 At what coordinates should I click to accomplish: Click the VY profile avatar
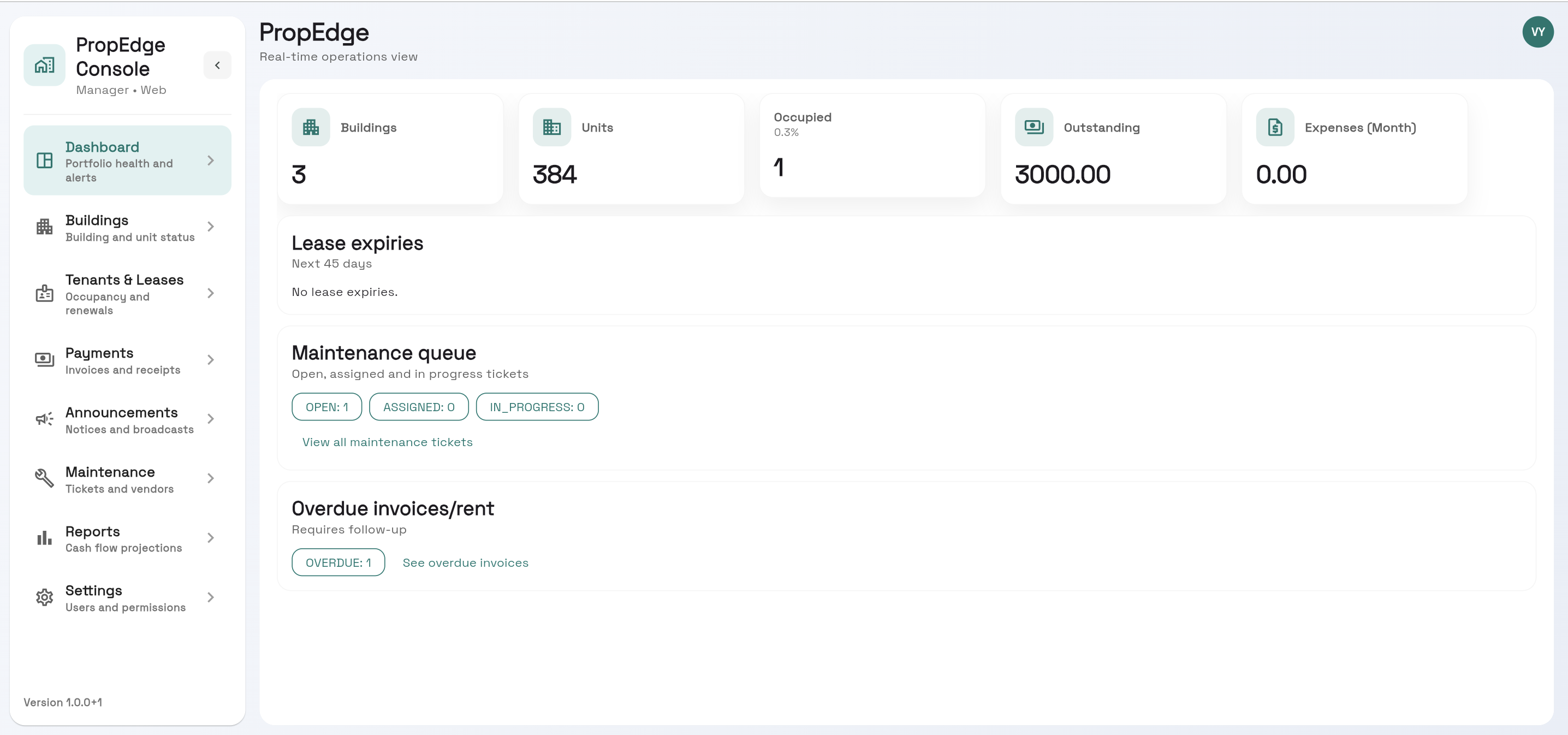[x=1537, y=32]
